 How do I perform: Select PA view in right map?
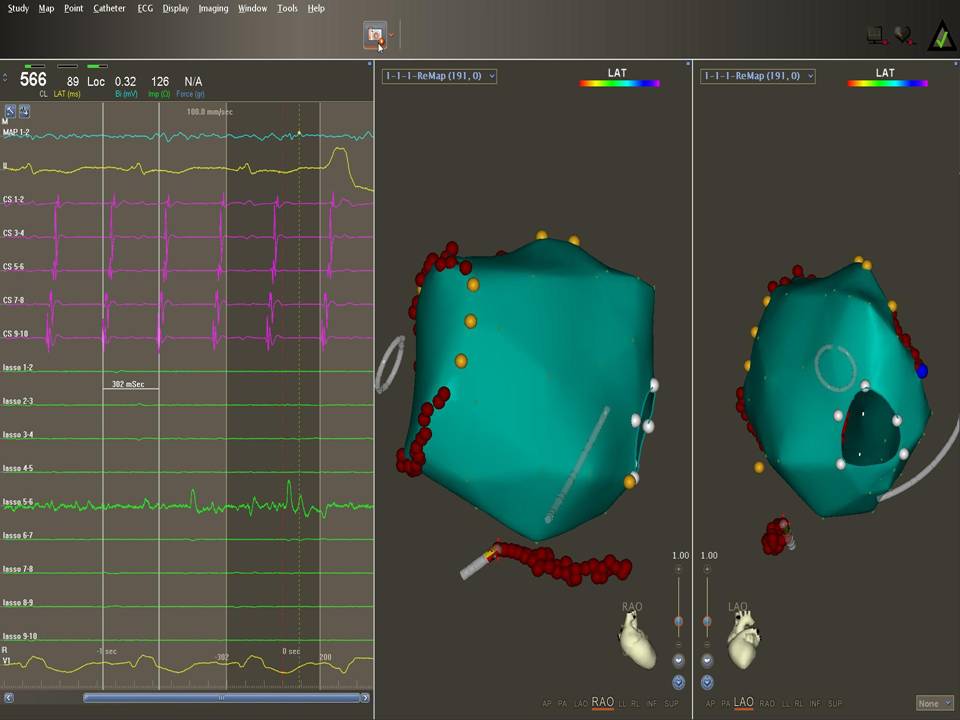pyautogui.click(x=726, y=704)
